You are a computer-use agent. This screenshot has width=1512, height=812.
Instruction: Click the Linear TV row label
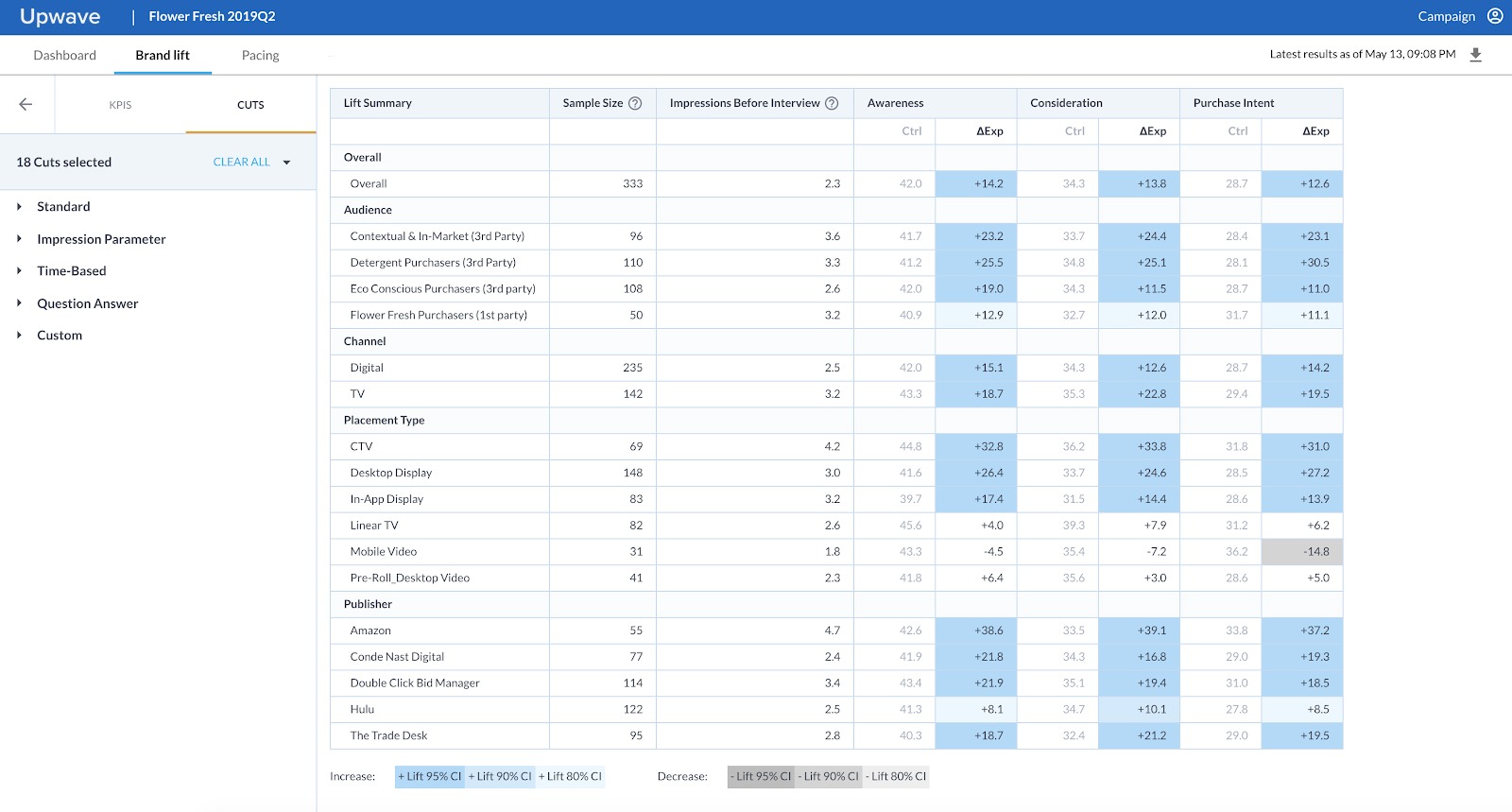(x=374, y=526)
